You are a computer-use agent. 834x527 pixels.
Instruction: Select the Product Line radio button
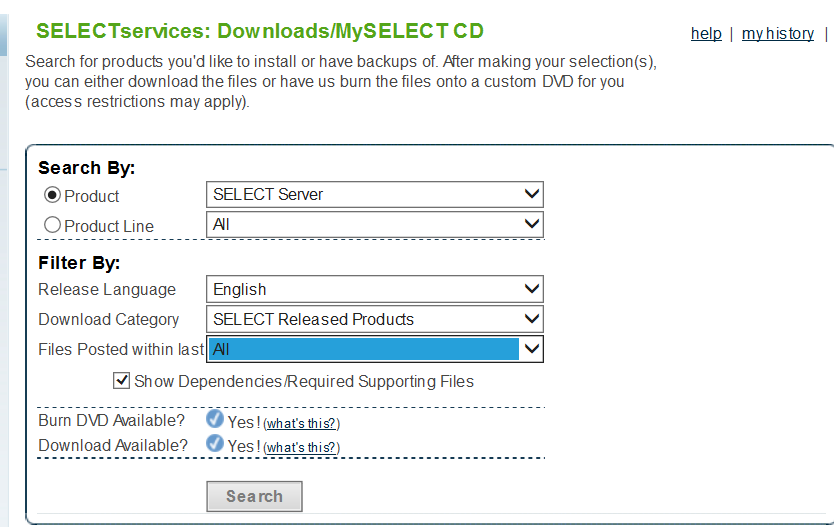click(x=52, y=225)
